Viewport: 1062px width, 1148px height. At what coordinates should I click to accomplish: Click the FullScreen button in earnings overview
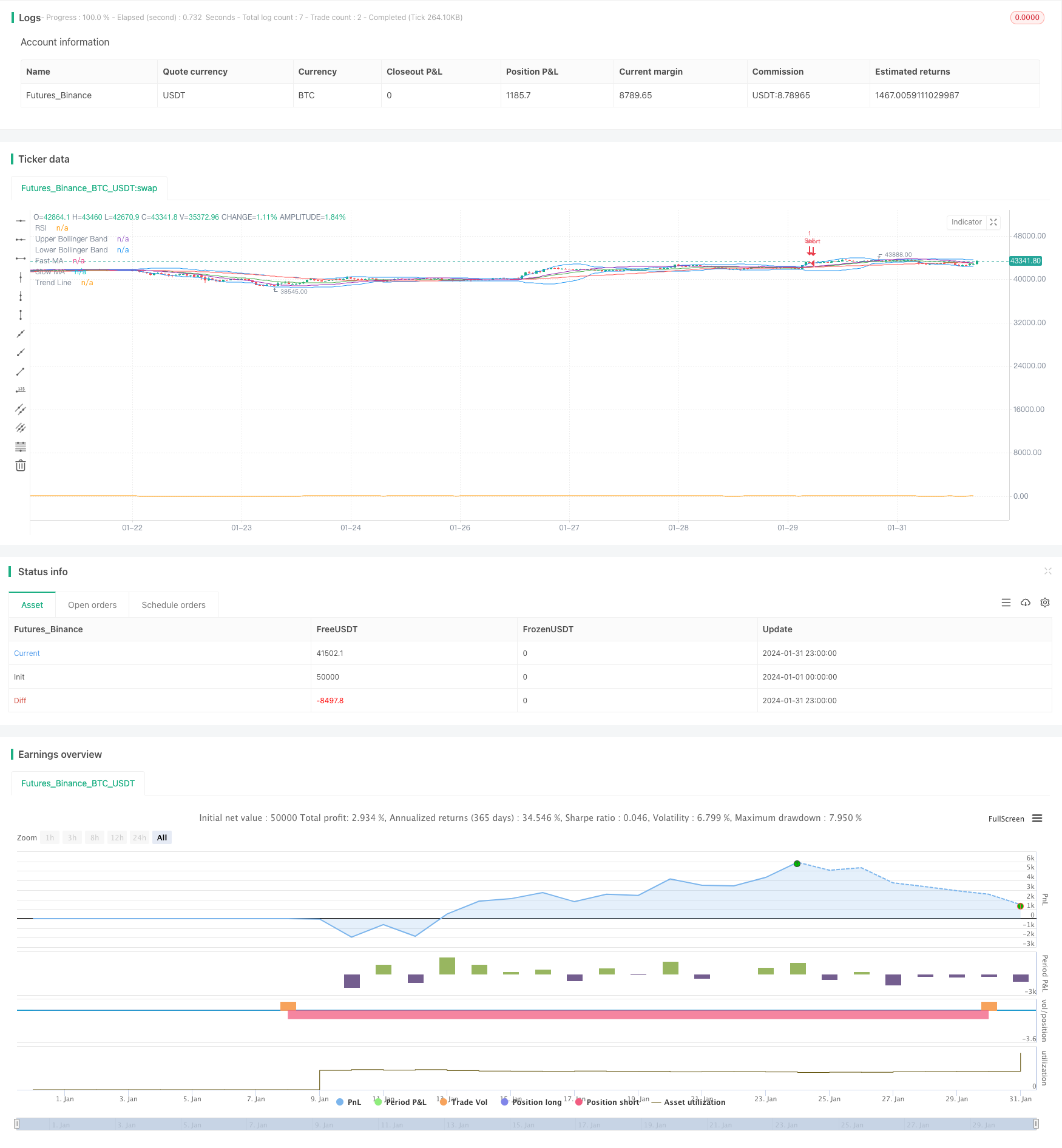point(1006,819)
